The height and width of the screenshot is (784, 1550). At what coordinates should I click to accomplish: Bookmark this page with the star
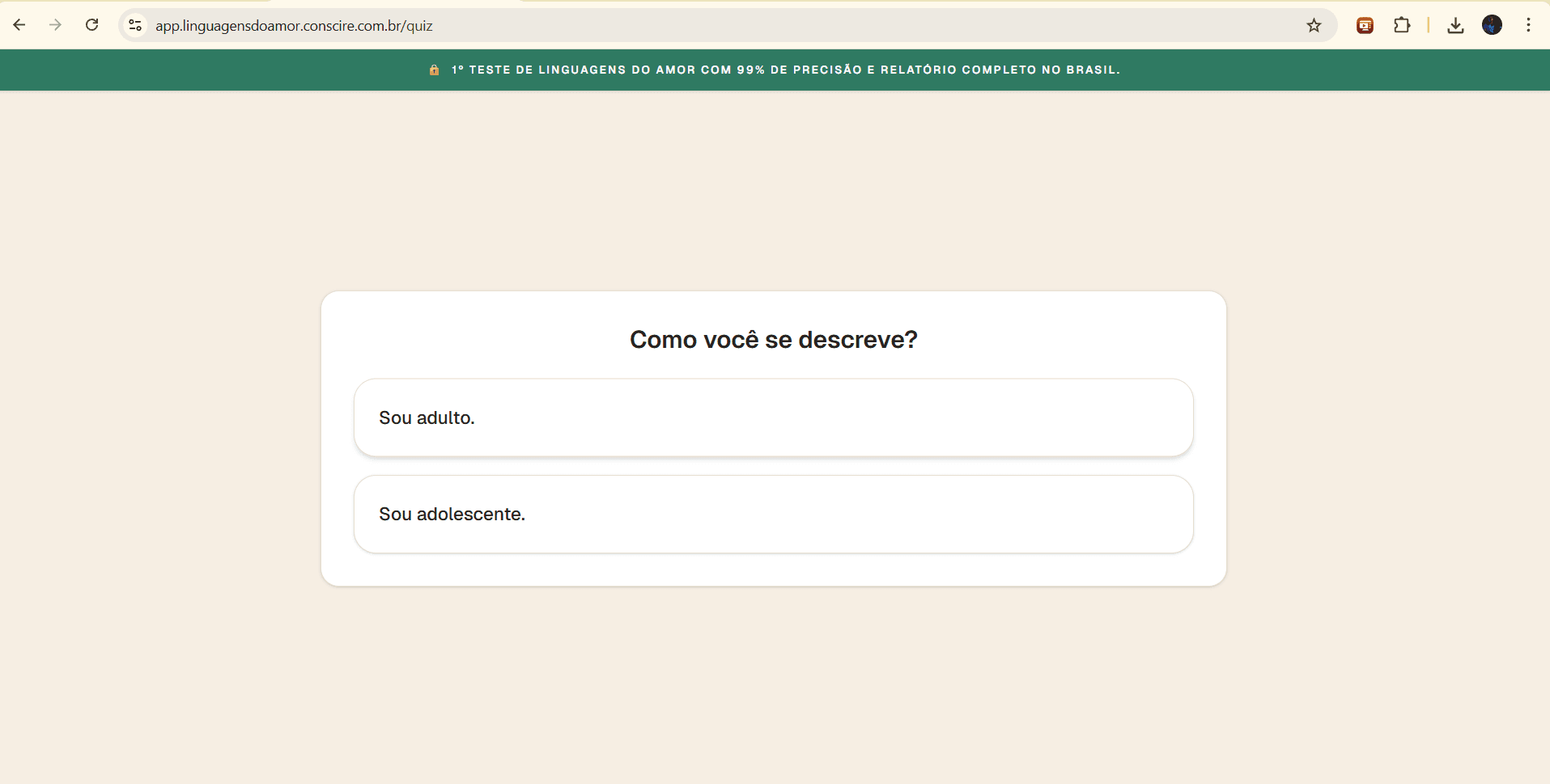tap(1314, 25)
